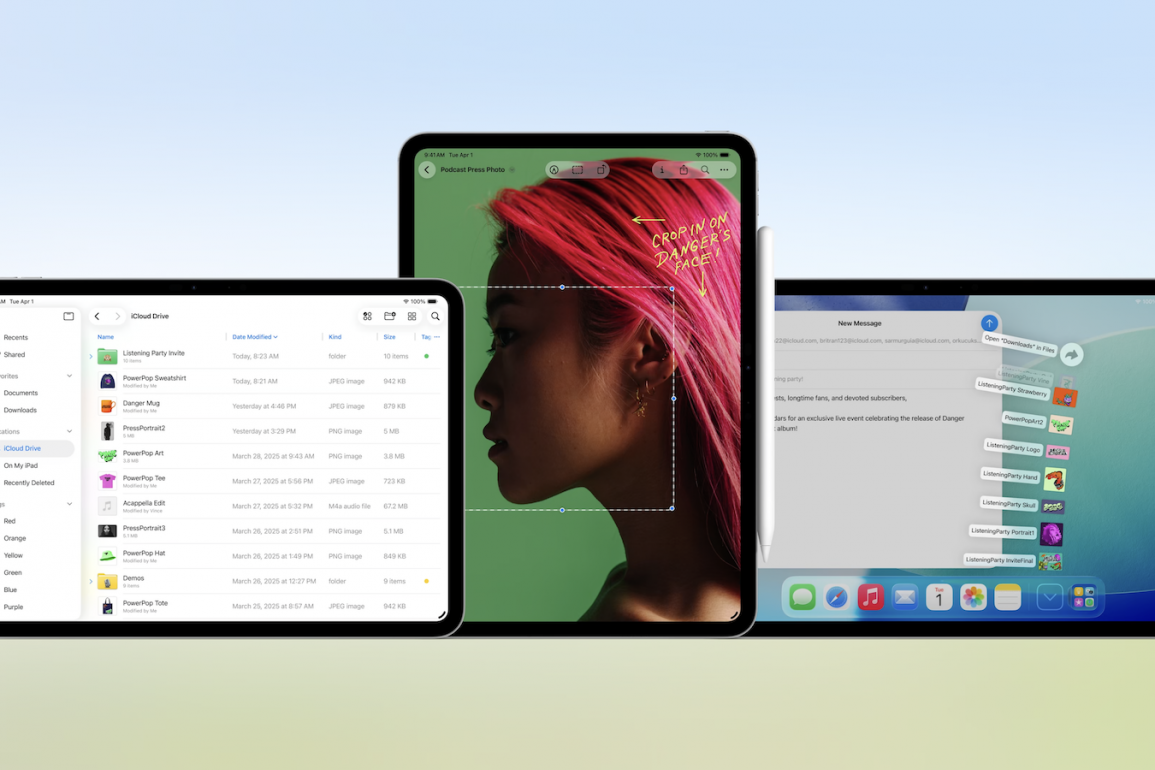1155x770 pixels.
Task: Tap the Markup pen icon in photo toolbar
Action: 554,170
